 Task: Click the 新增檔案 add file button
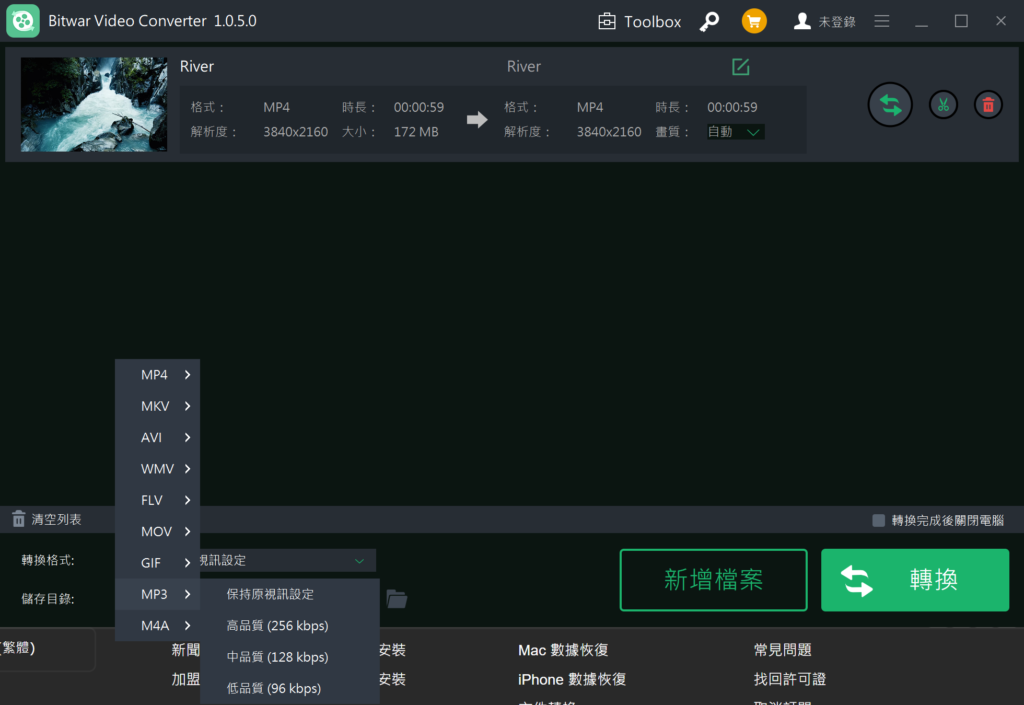[713, 579]
